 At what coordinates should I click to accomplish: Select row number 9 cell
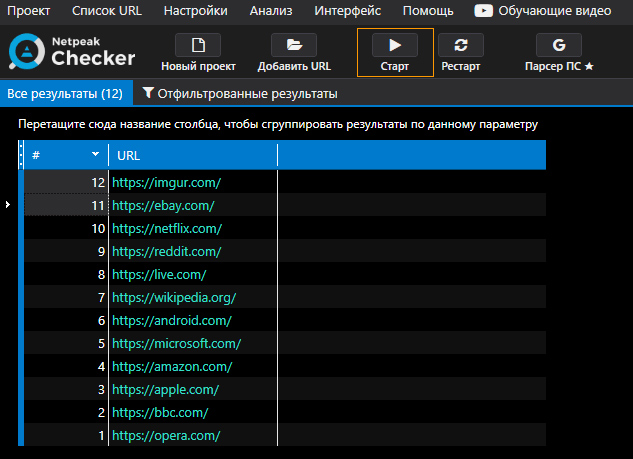point(66,251)
